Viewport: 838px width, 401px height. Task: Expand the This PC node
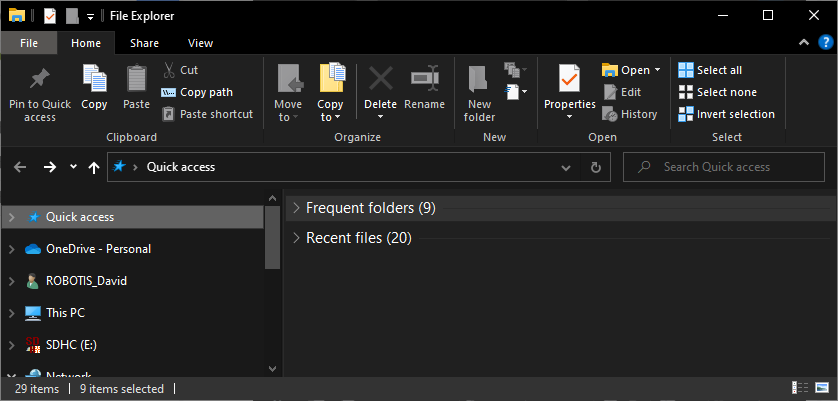(x=12, y=313)
